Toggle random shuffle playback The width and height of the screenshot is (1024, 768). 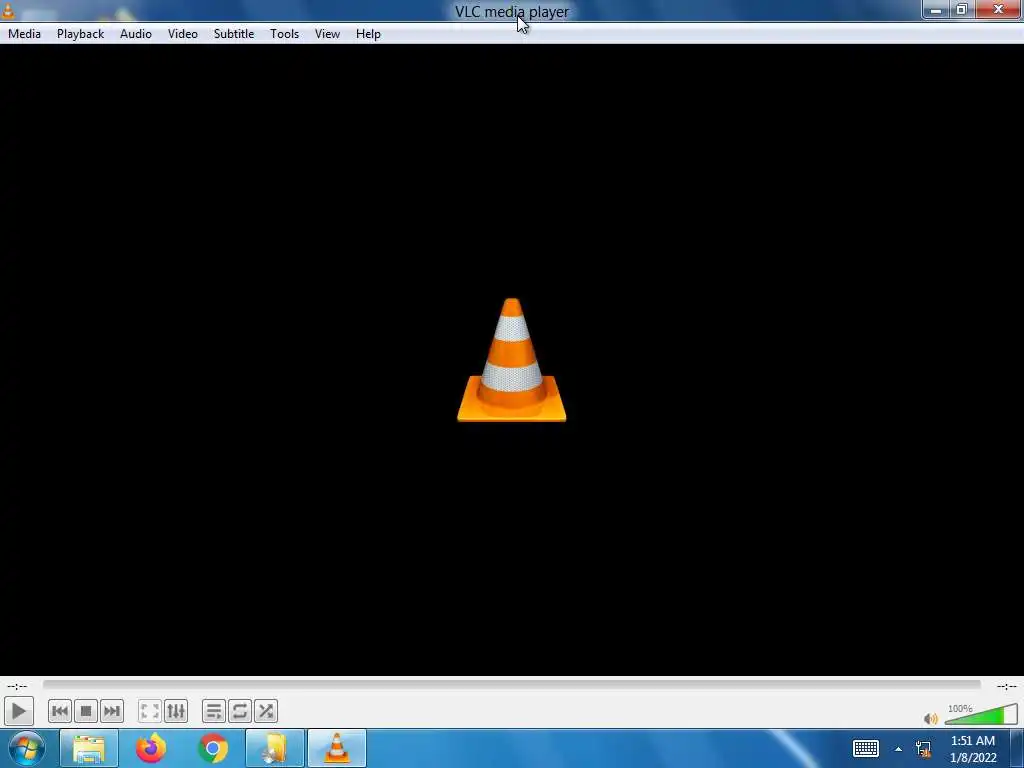click(266, 711)
